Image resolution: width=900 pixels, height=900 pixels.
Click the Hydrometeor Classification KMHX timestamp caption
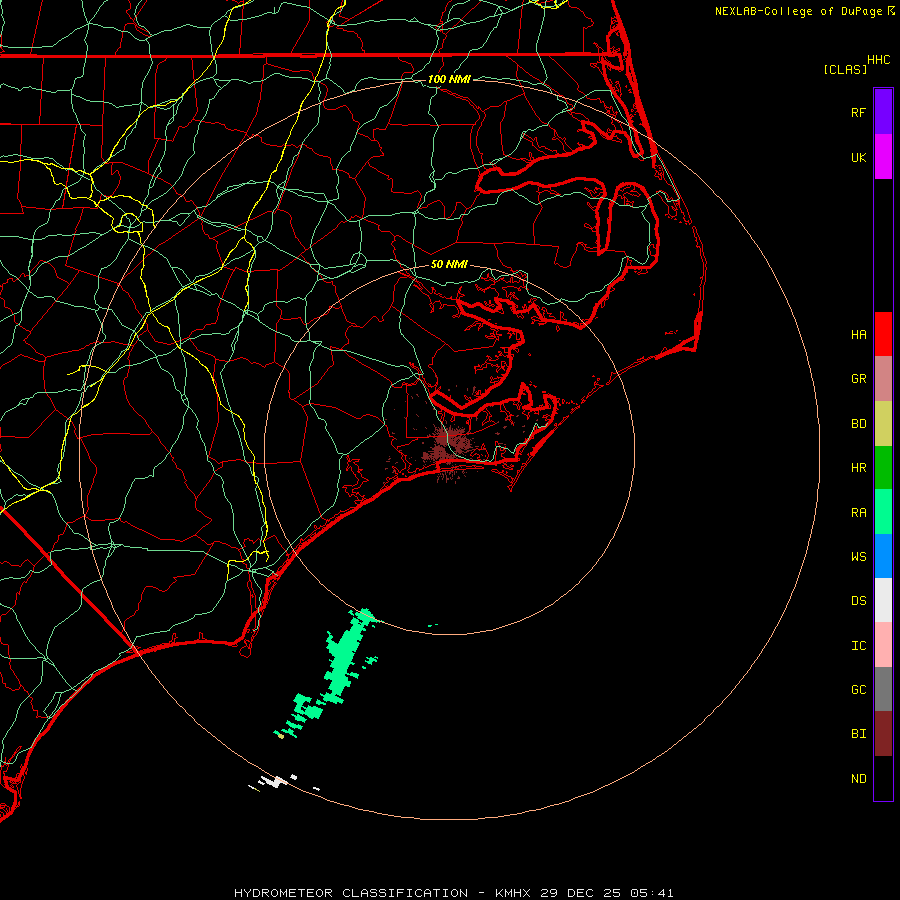(x=453, y=893)
